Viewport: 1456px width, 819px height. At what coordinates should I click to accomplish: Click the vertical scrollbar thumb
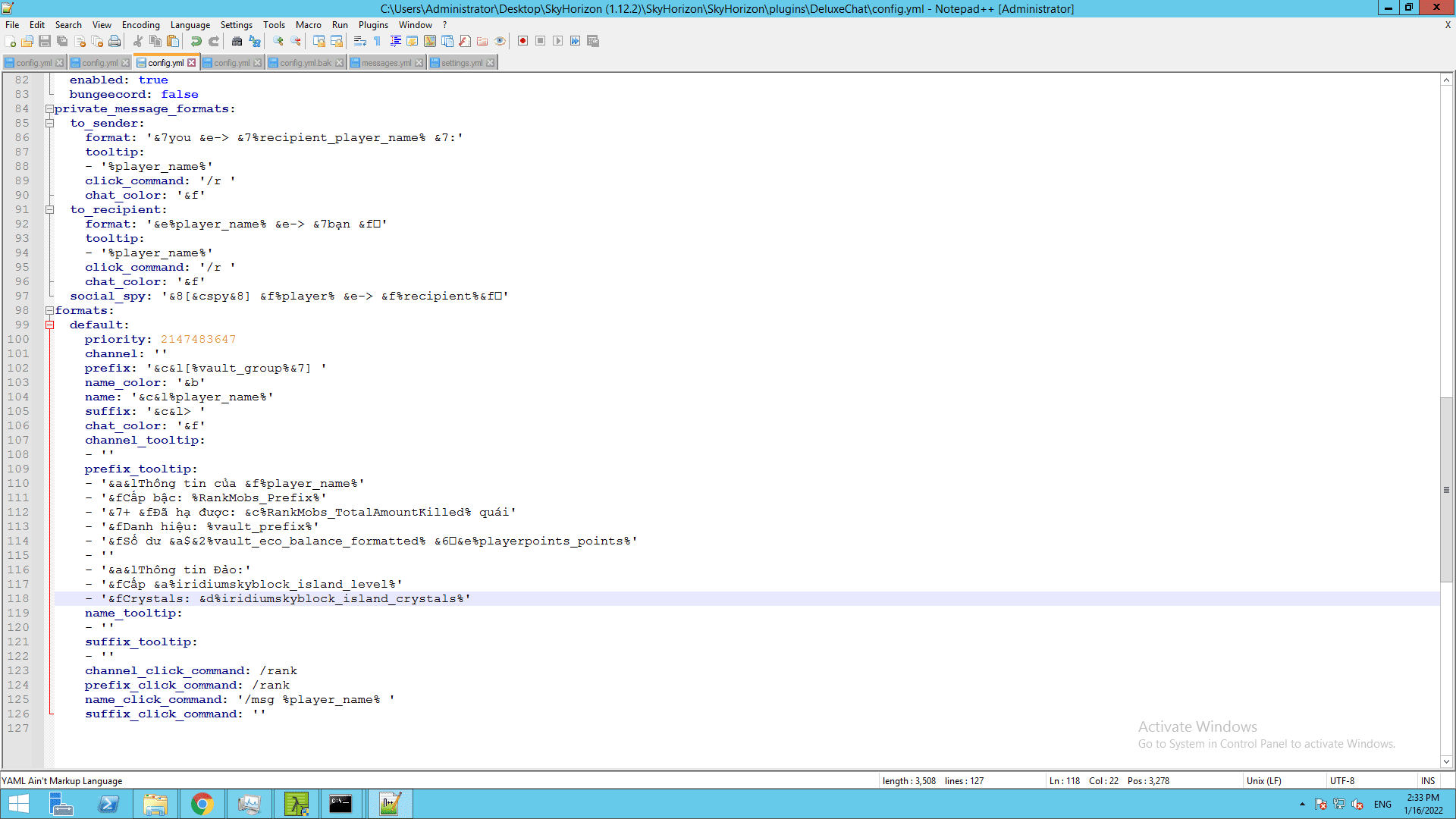click(x=1446, y=489)
